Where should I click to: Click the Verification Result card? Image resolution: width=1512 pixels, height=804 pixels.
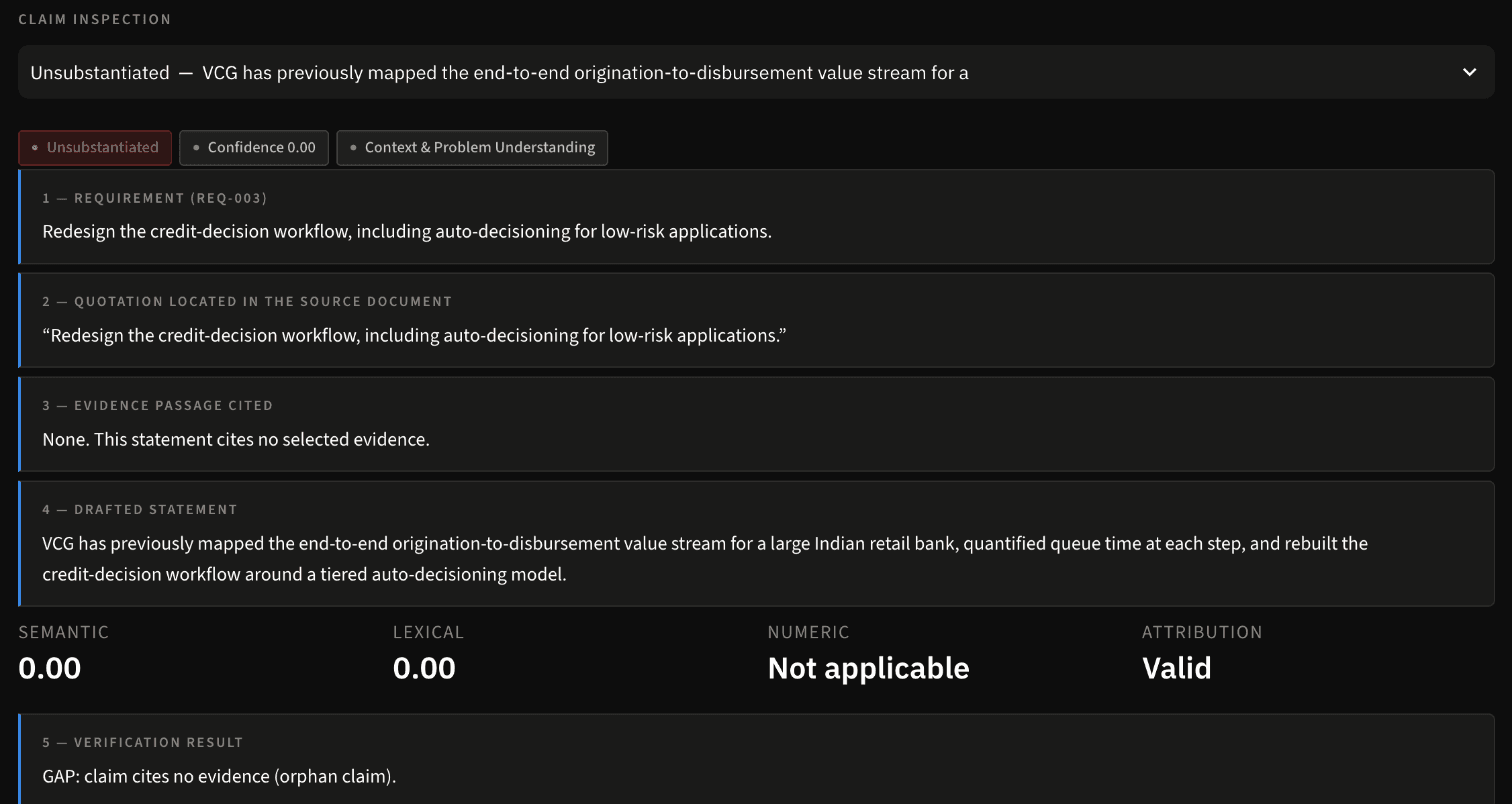coord(756,759)
